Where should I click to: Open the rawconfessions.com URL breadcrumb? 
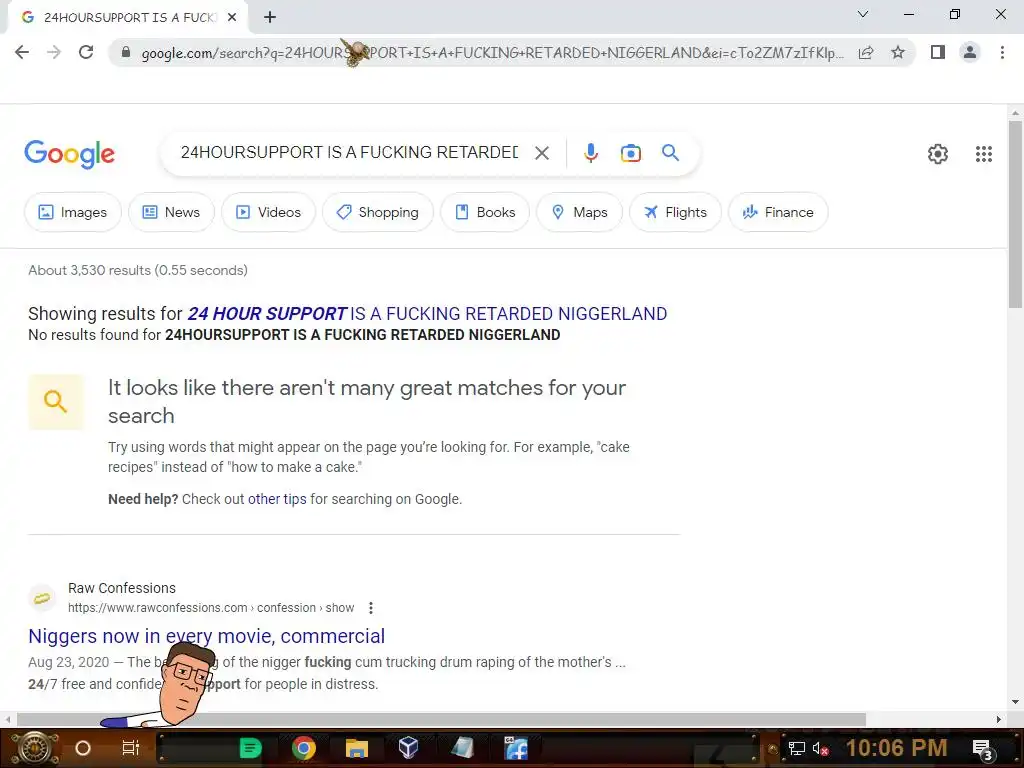(x=211, y=608)
